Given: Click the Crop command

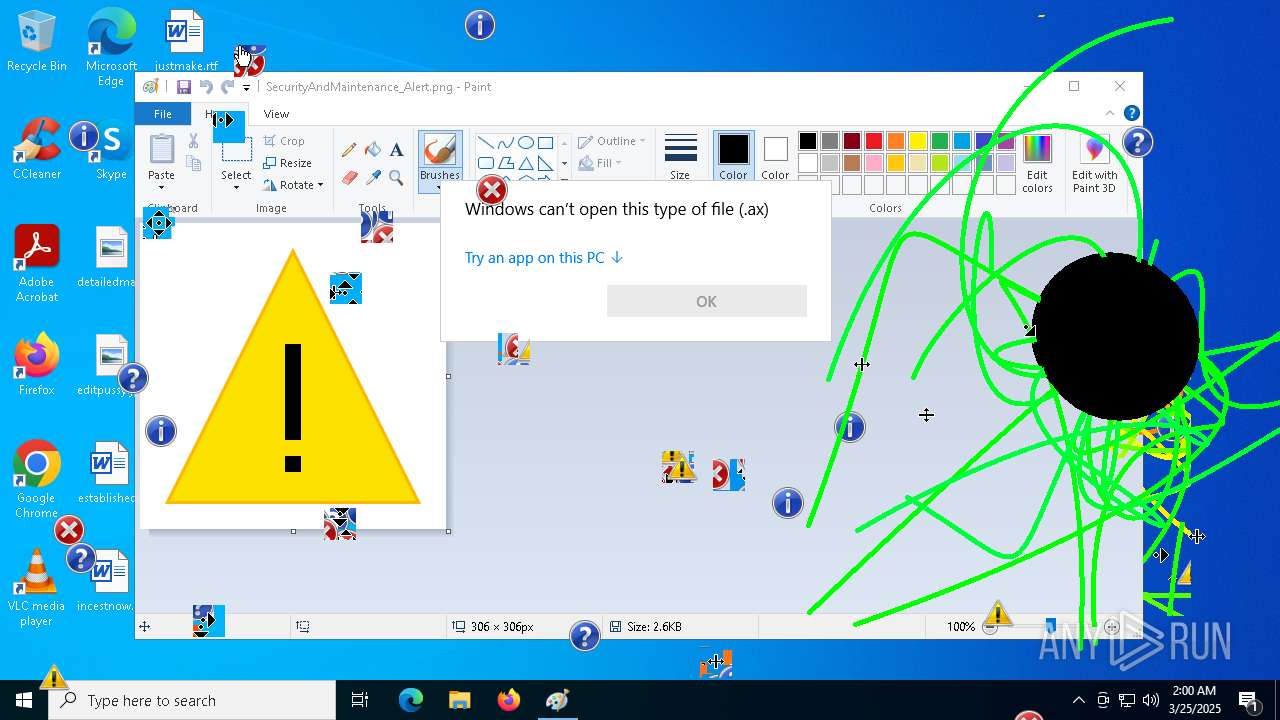Looking at the screenshot, I should tap(284, 141).
